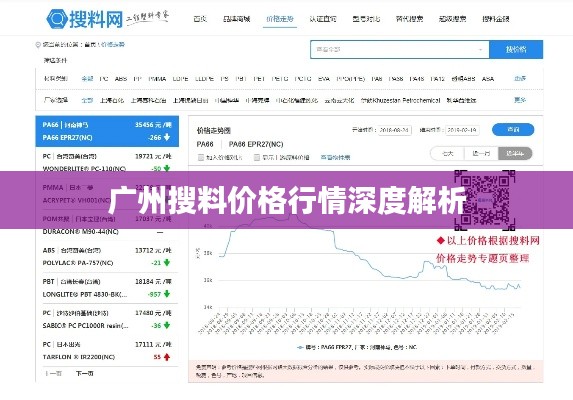Filter by ASA material
Screen dimensions: 573x400
pos(488,79)
